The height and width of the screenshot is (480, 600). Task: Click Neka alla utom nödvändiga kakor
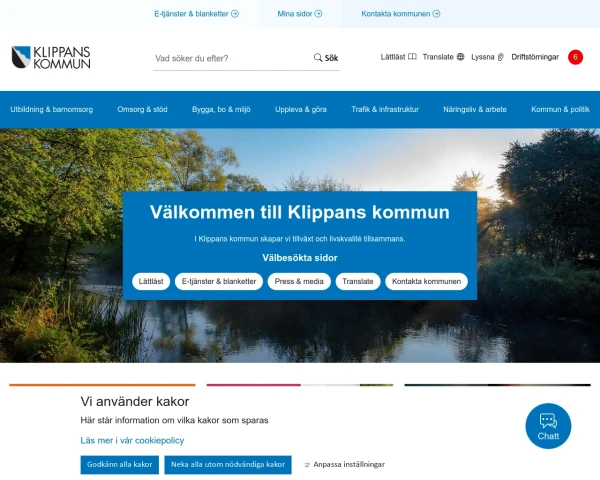pos(228,465)
